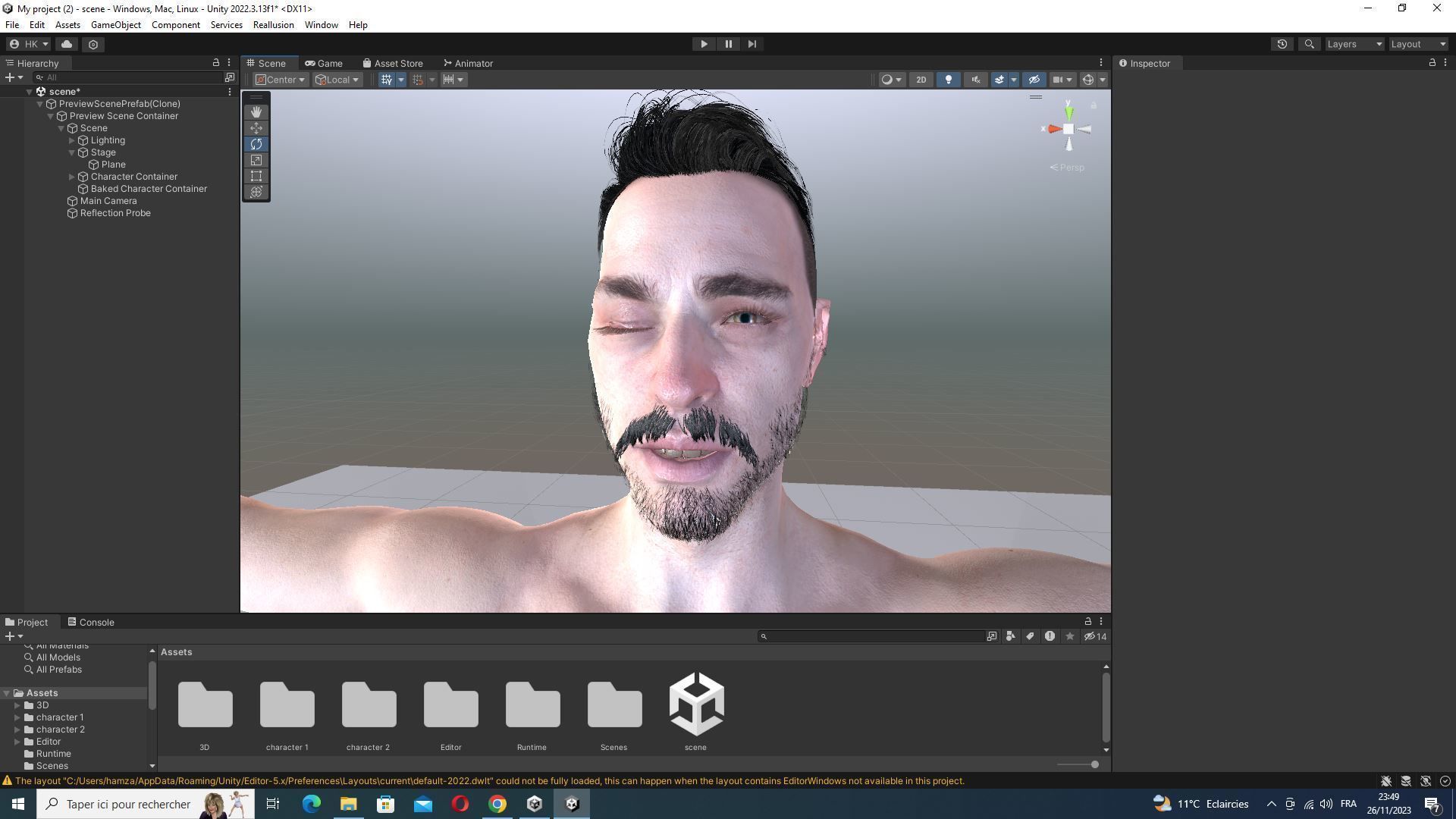The width and height of the screenshot is (1456, 819).
Task: Switch to the Console tab
Action: pyautogui.click(x=91, y=622)
